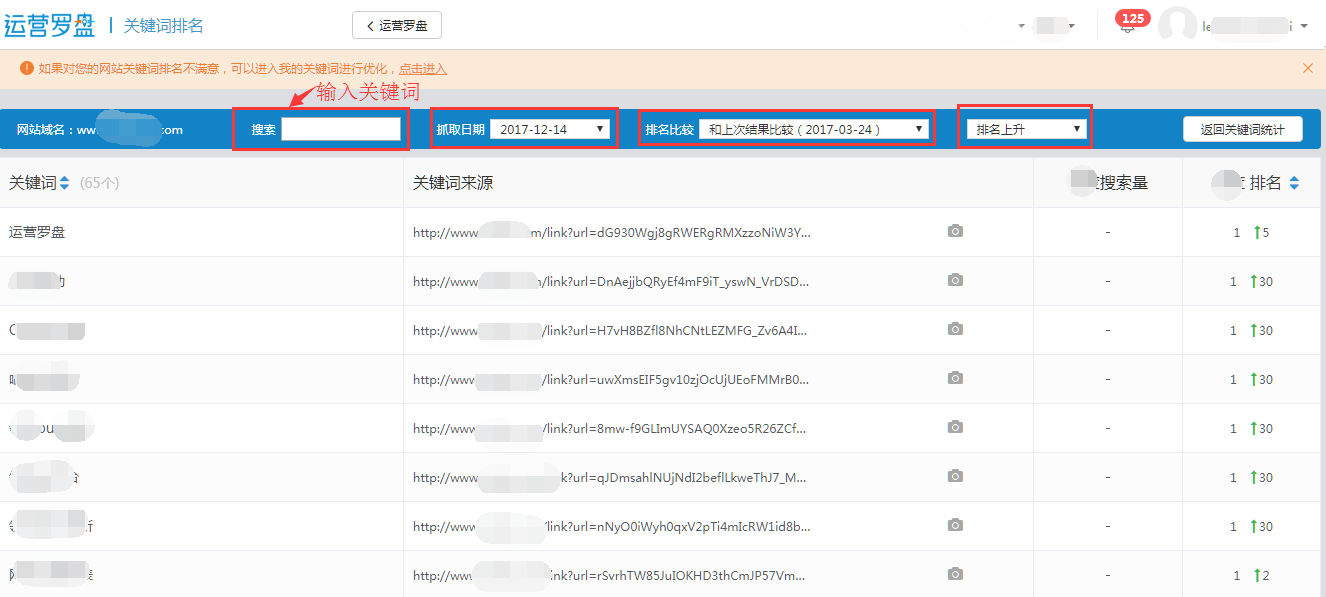Viewport: 1326px width, 597px height.
Task: Open the source URL starting with url=H7vH8BZ
Action: pyautogui.click(x=611, y=330)
